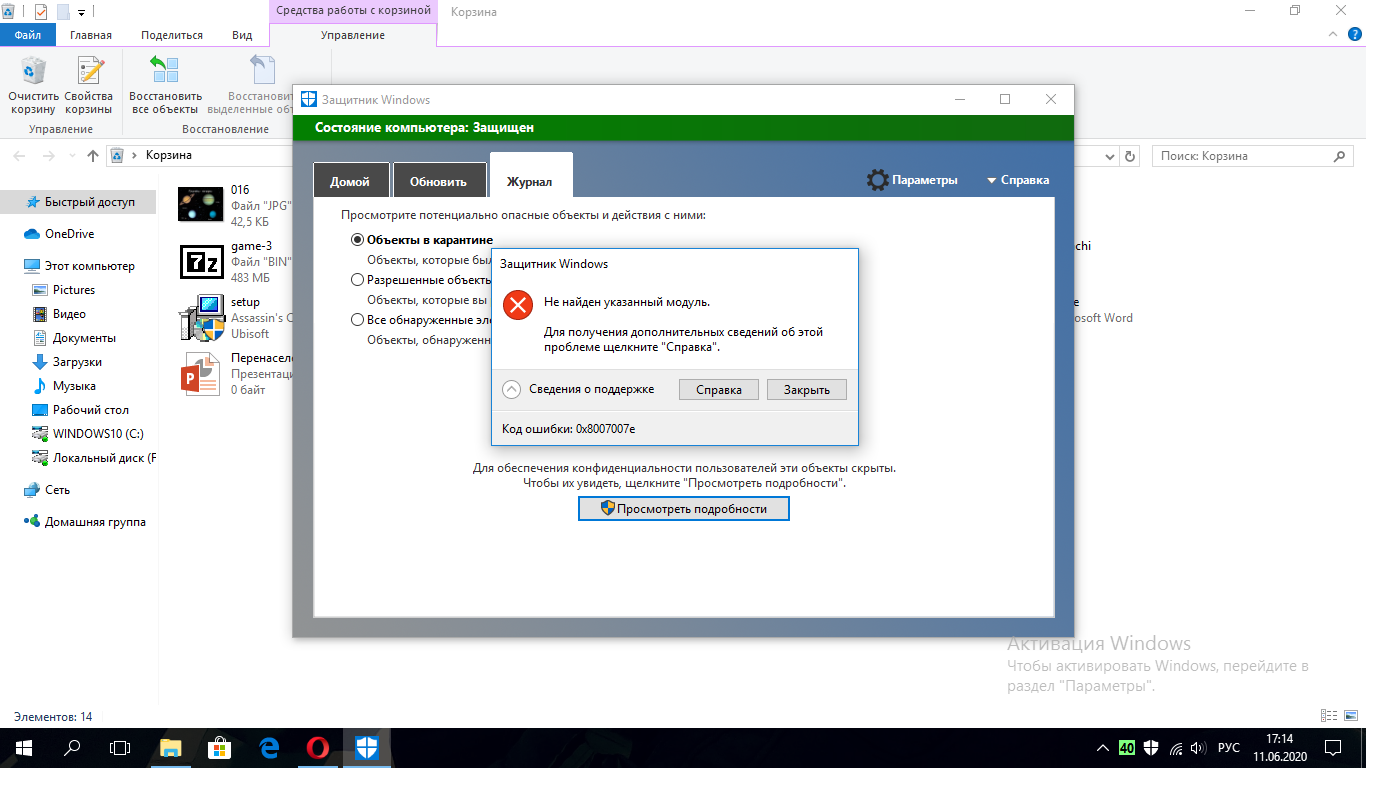Image resolution: width=1389 pixels, height=792 pixels.
Task: Open Windows Defender Settings gear
Action: [x=878, y=180]
